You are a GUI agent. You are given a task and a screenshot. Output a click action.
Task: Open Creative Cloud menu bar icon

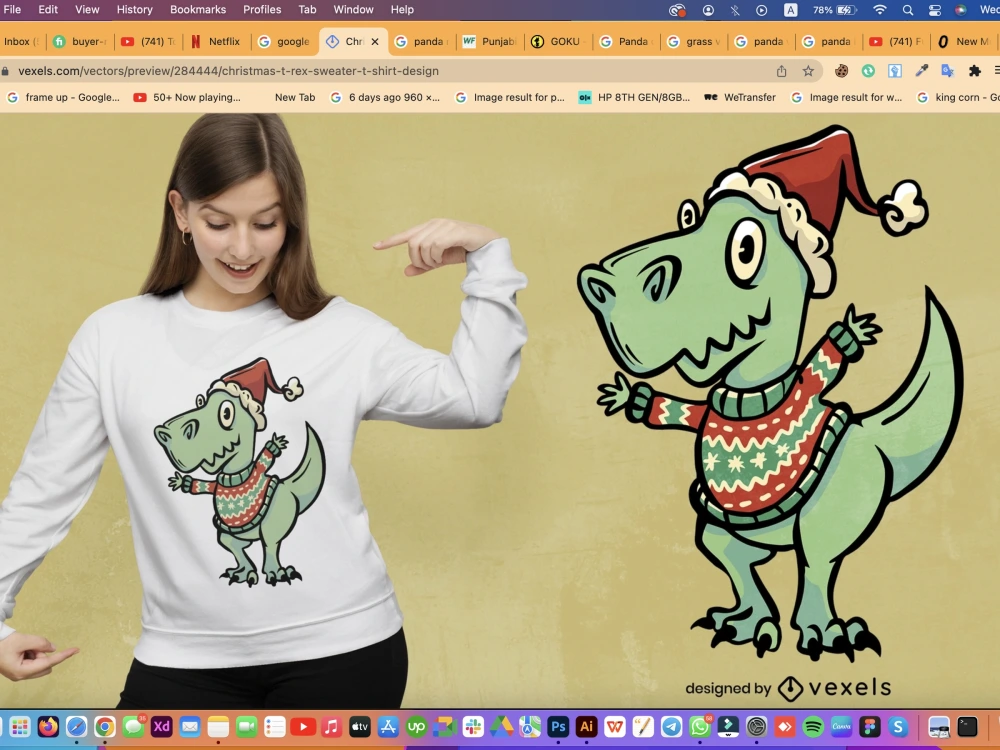coord(677,10)
